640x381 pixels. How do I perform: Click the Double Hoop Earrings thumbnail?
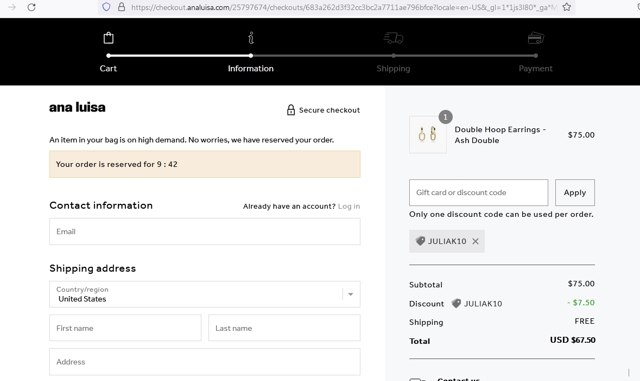pos(428,134)
